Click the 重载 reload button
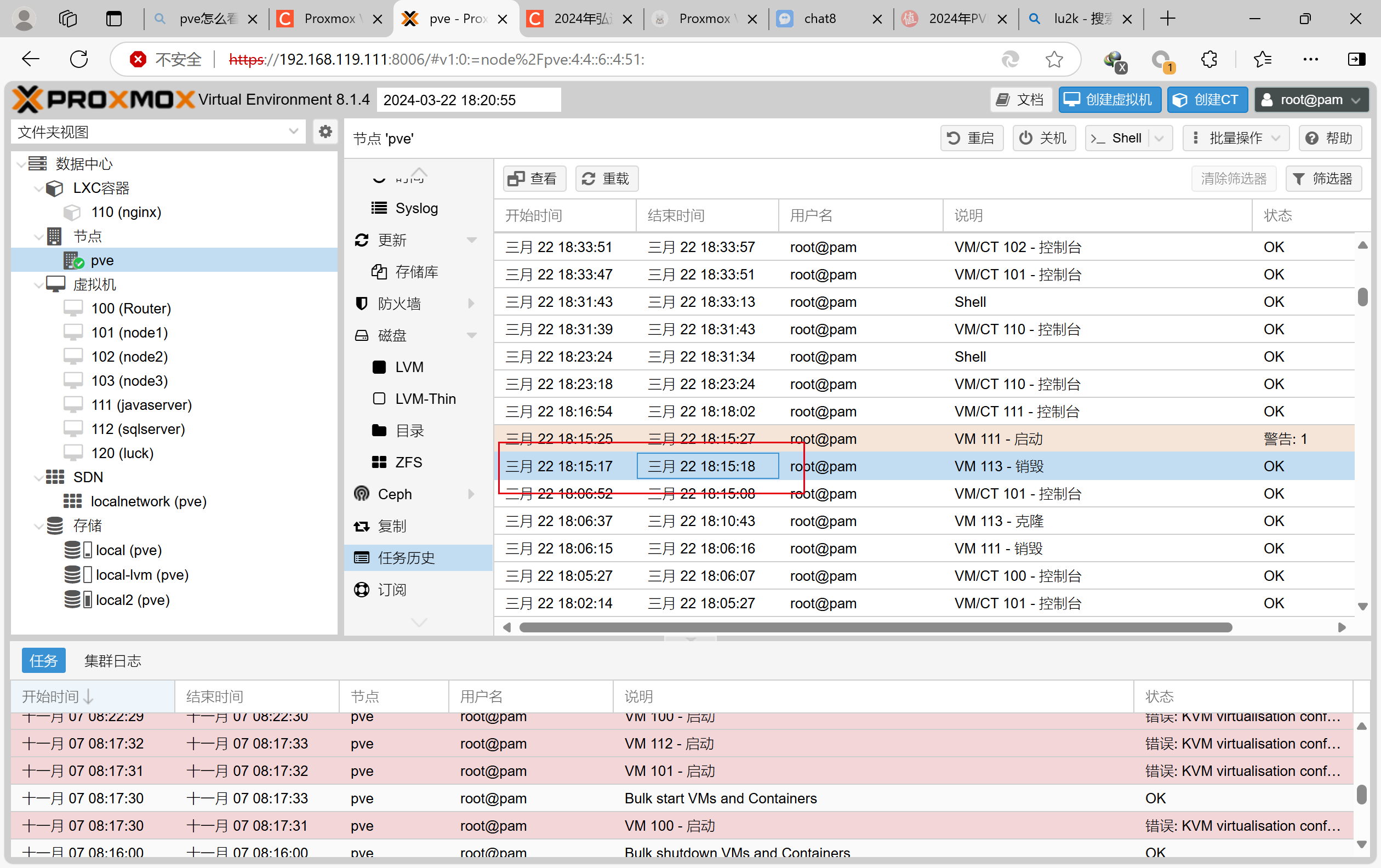The height and width of the screenshot is (868, 1381). point(606,179)
